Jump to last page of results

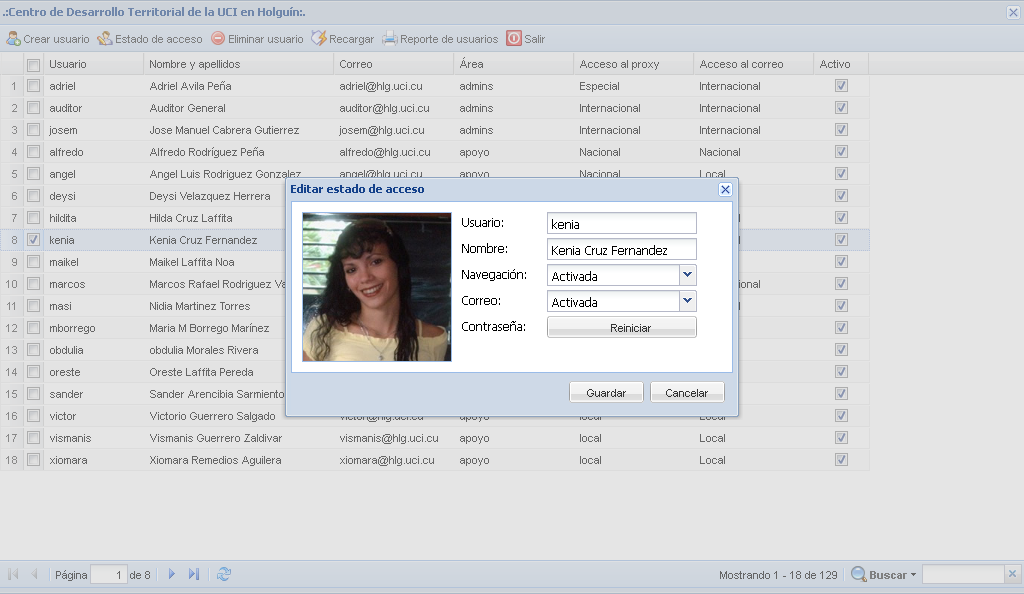(194, 574)
